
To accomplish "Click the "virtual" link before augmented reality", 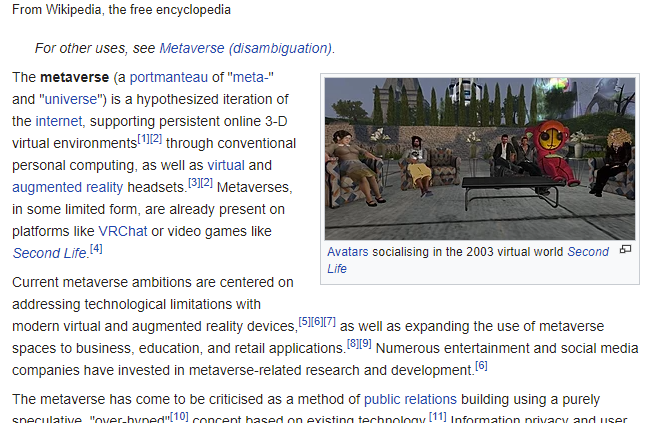I will pyautogui.click(x=225, y=165).
